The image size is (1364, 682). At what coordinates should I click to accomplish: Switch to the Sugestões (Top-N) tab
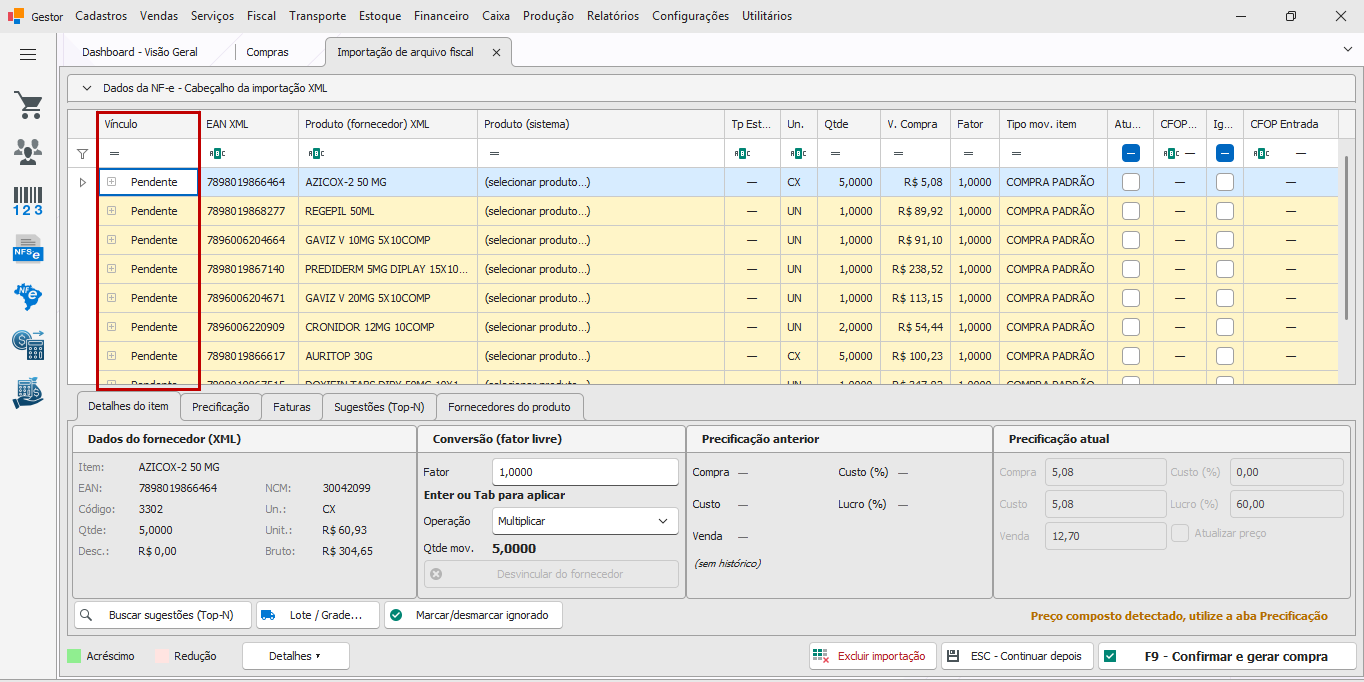pyautogui.click(x=379, y=407)
